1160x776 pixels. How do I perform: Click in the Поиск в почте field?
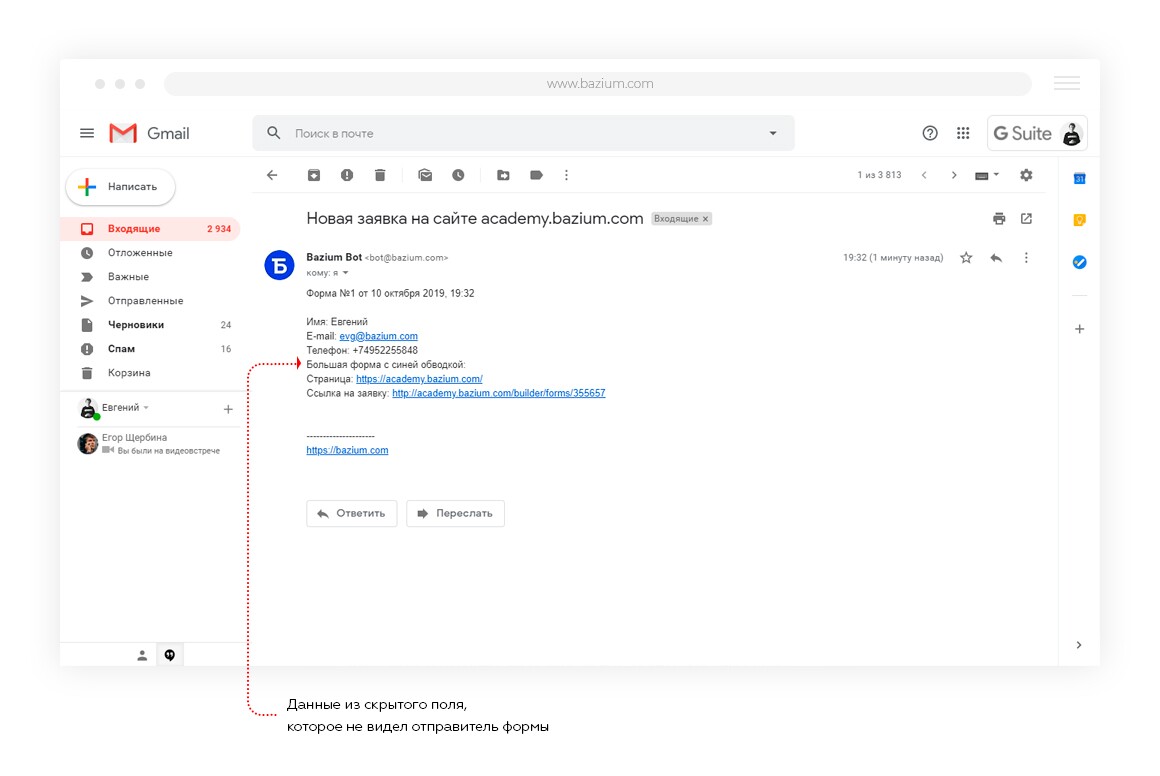pyautogui.click(x=524, y=133)
